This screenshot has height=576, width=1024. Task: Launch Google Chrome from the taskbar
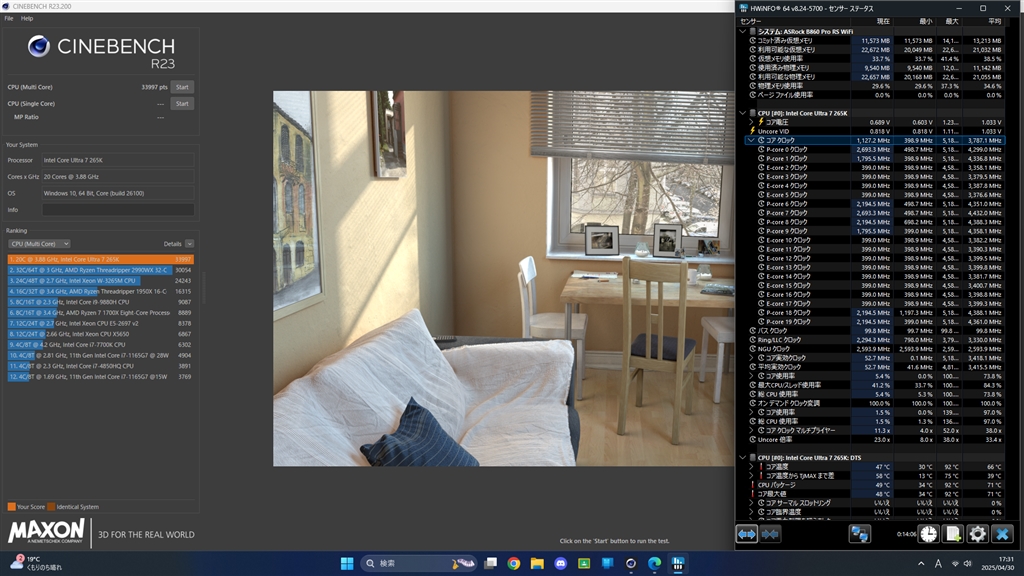pos(514,563)
